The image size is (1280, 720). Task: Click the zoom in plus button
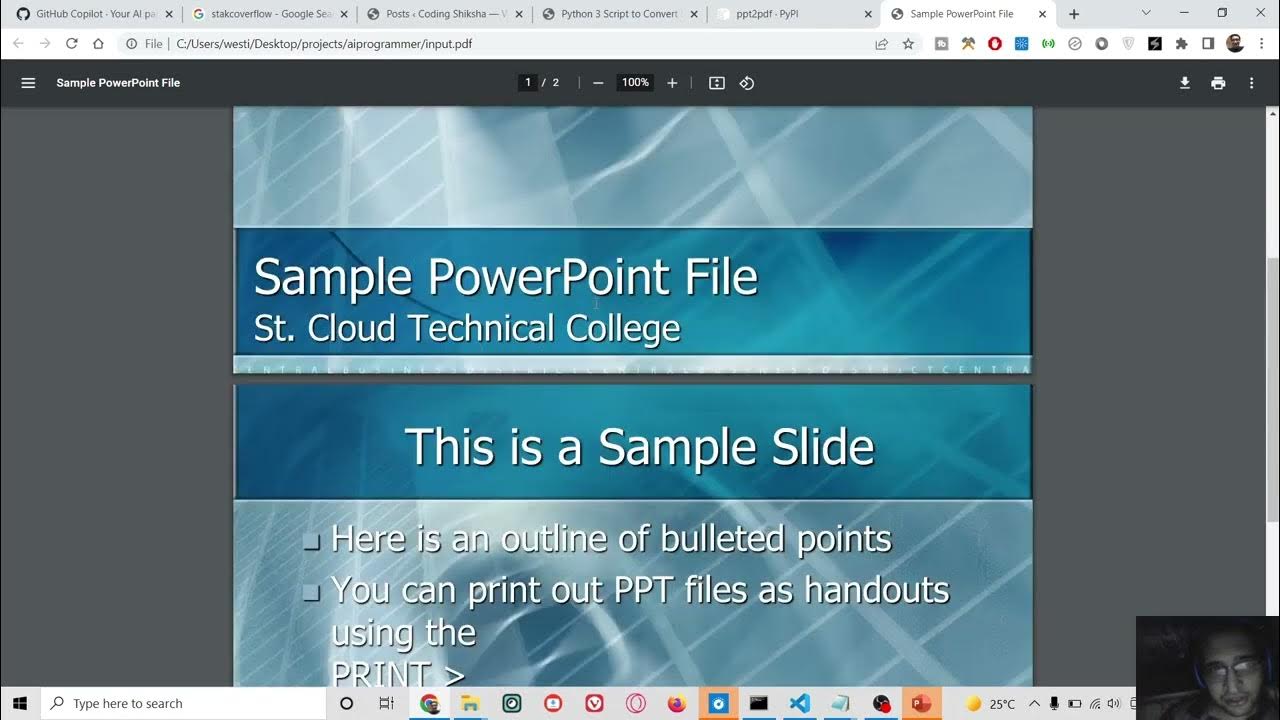672,83
